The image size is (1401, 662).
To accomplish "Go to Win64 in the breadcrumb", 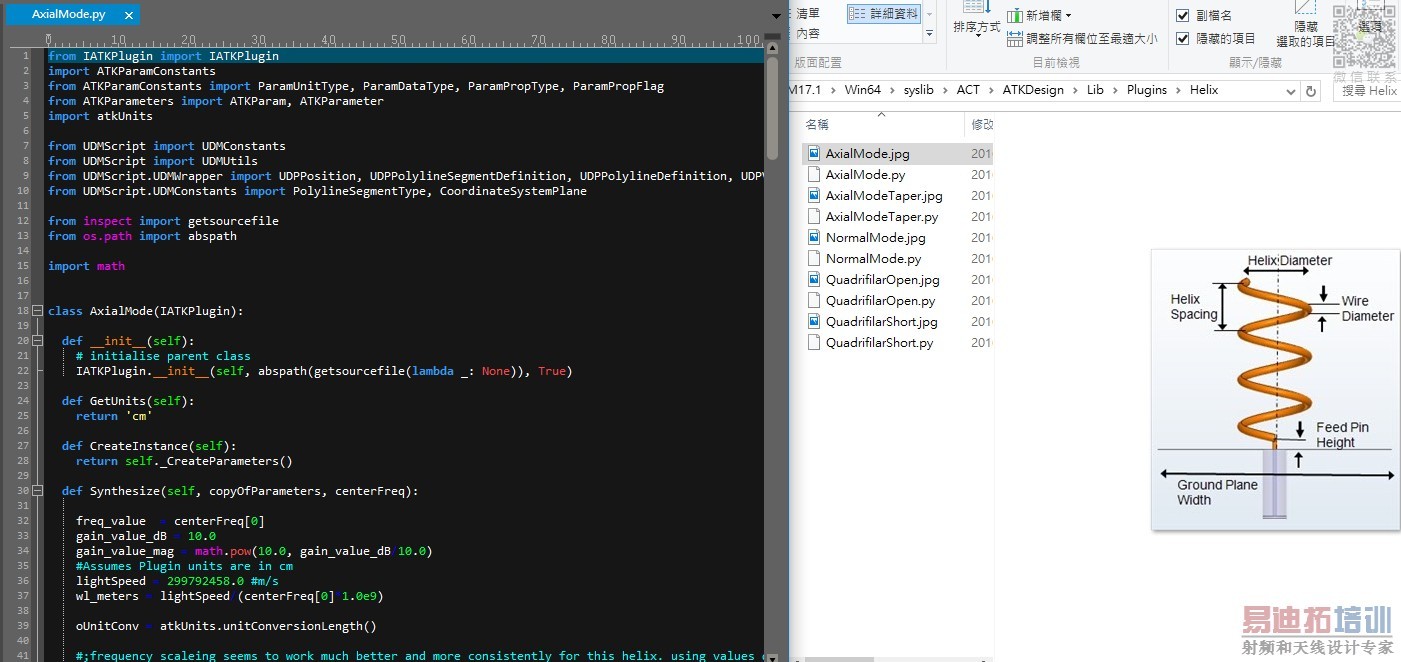I will pos(862,90).
